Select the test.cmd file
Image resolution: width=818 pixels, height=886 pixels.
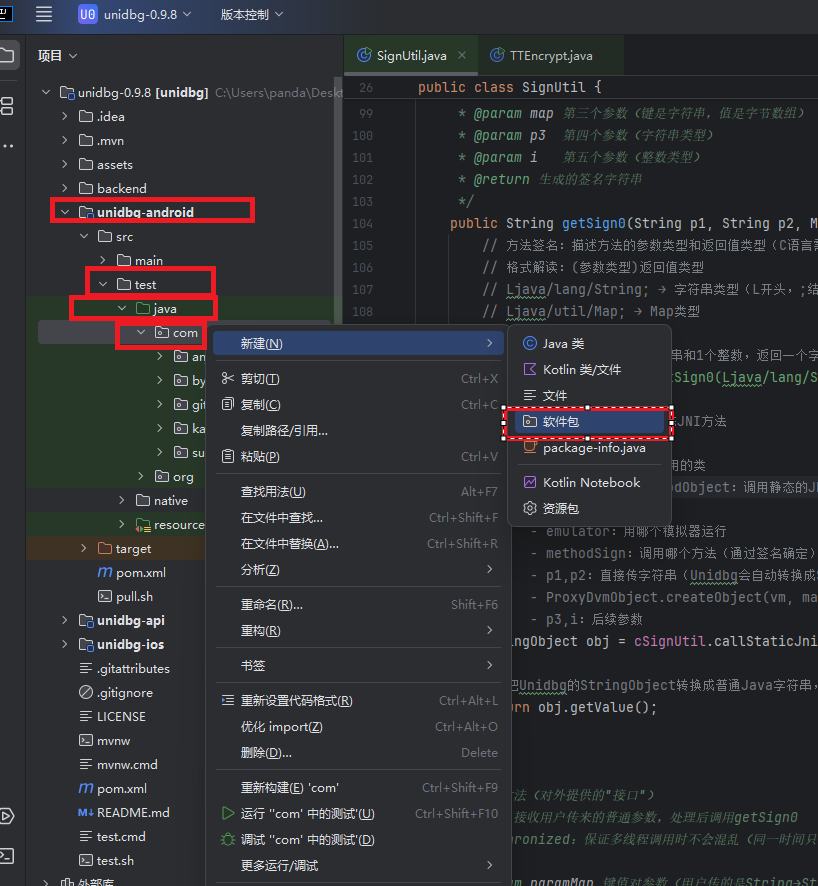(112, 836)
